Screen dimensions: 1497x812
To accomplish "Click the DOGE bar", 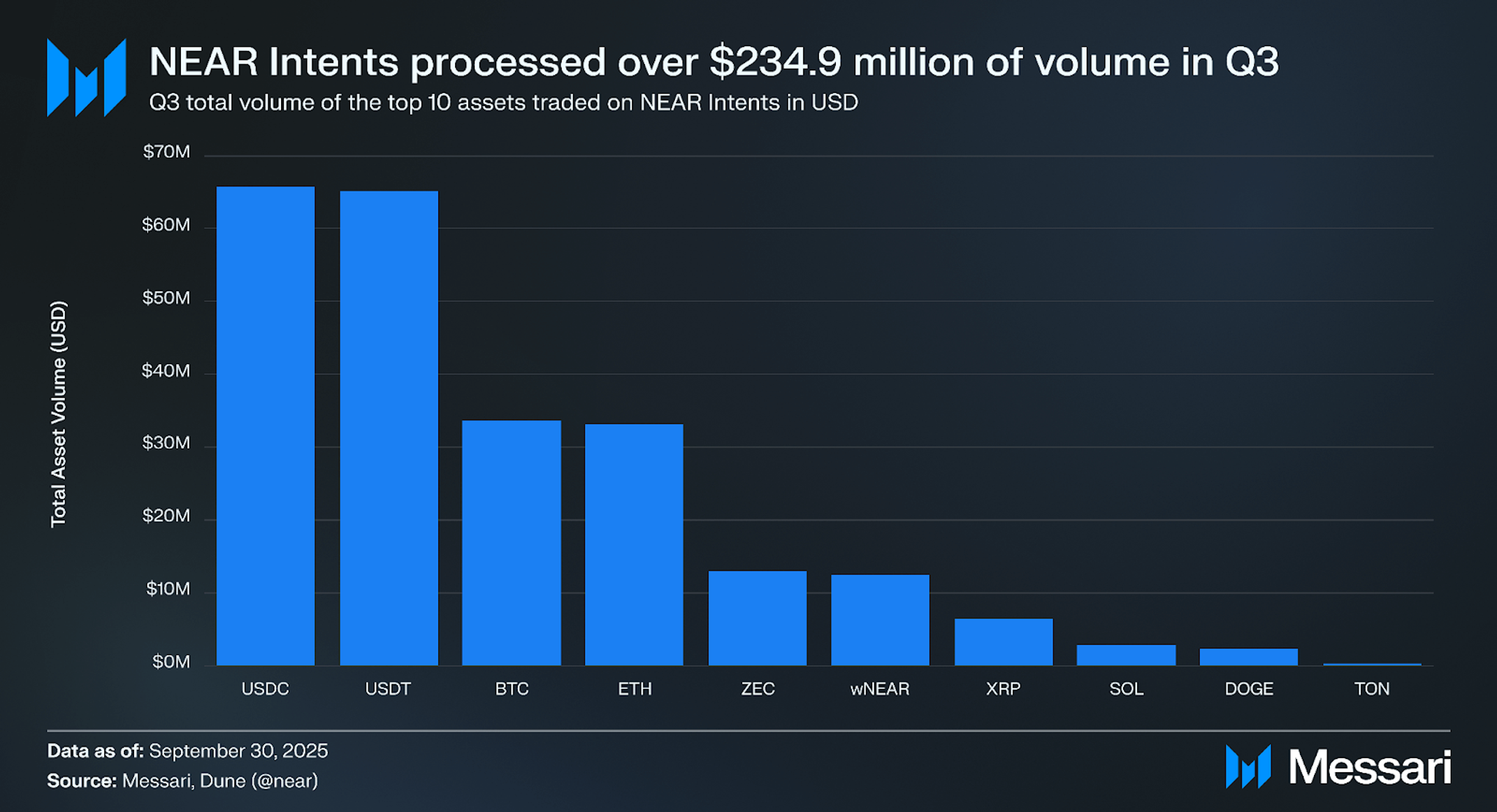I will [1248, 657].
